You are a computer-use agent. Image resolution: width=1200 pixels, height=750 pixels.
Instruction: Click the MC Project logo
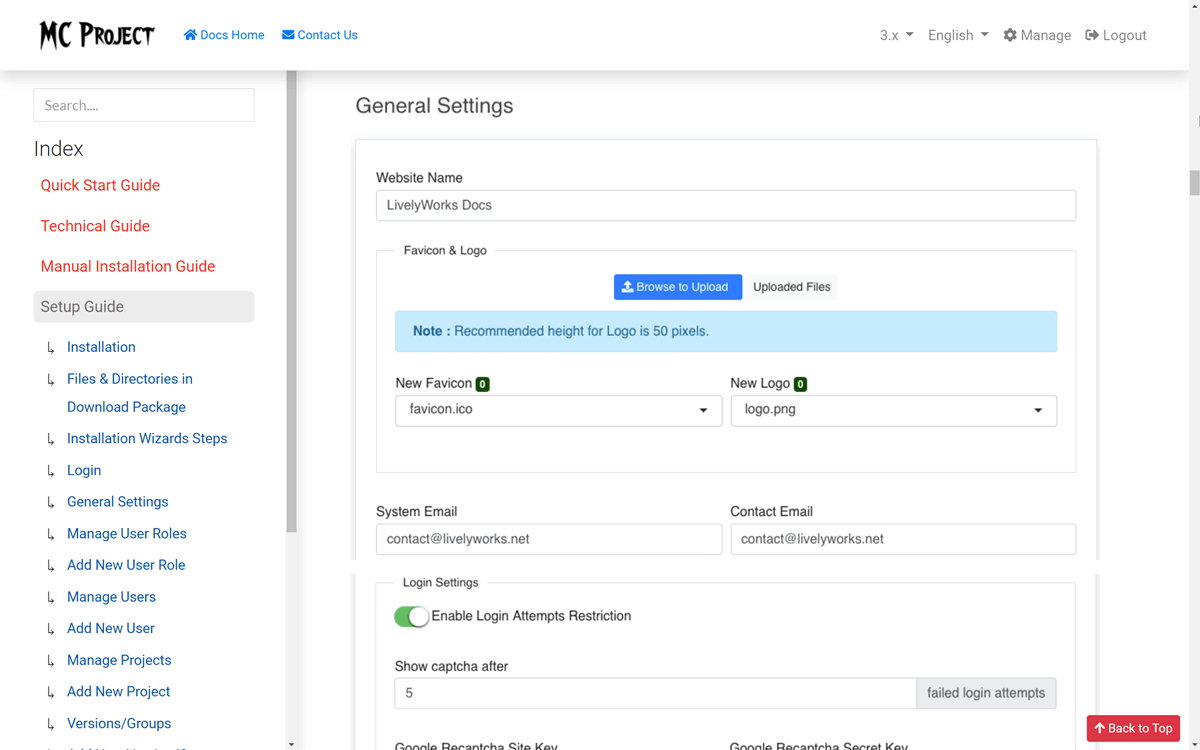click(x=97, y=35)
